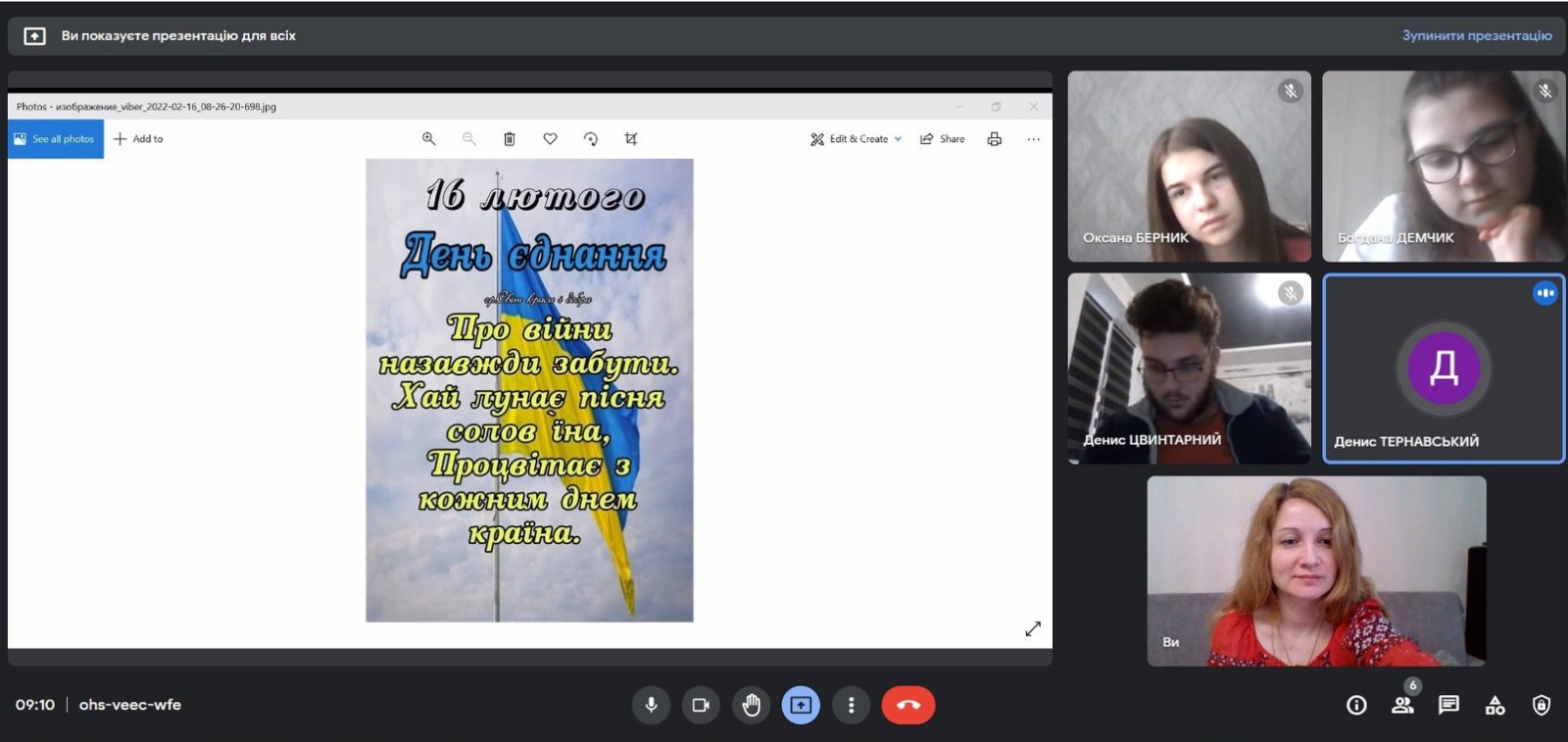Click Денис ТЕРНАВСЬКИЙ participant tile
The width and height of the screenshot is (1568, 742).
[1444, 369]
